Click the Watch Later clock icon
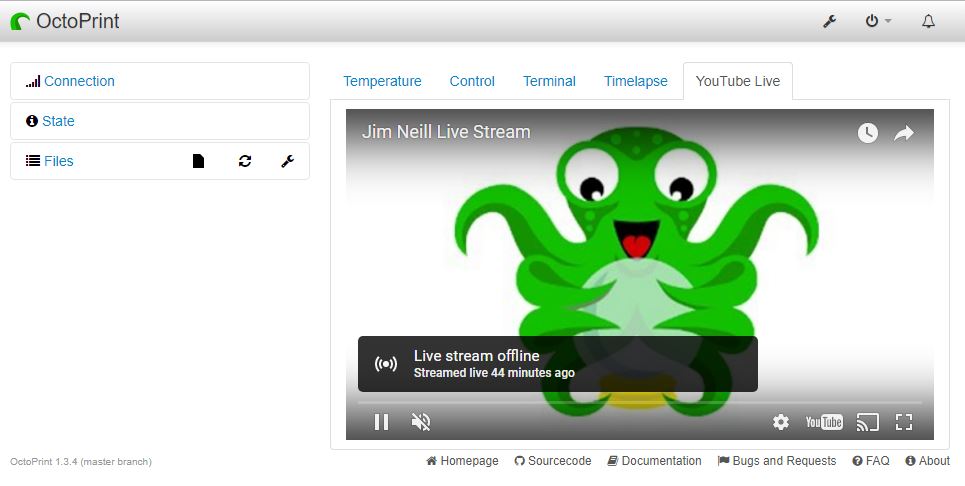965x486 pixels. click(867, 133)
